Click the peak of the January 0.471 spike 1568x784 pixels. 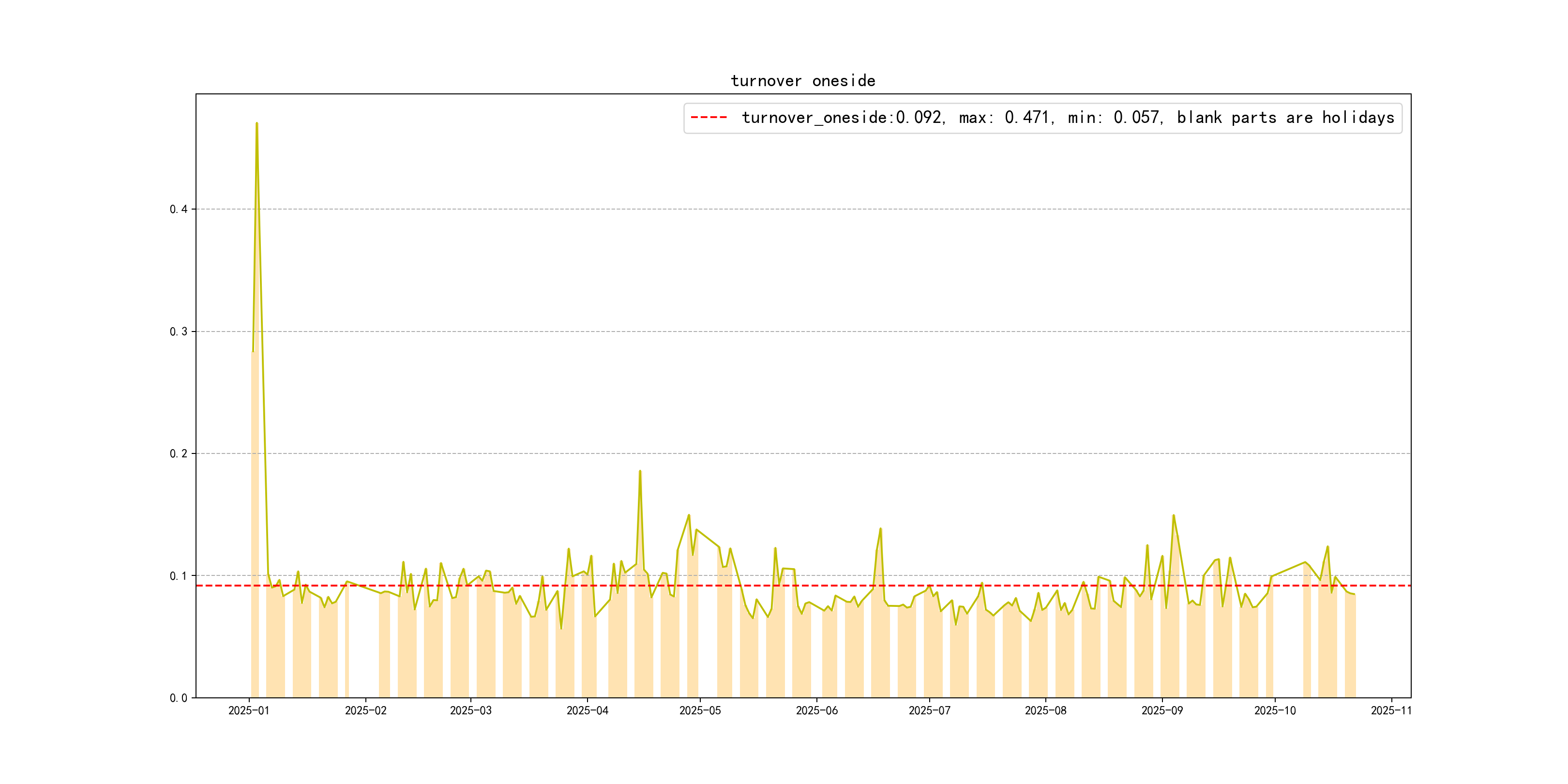[257, 123]
